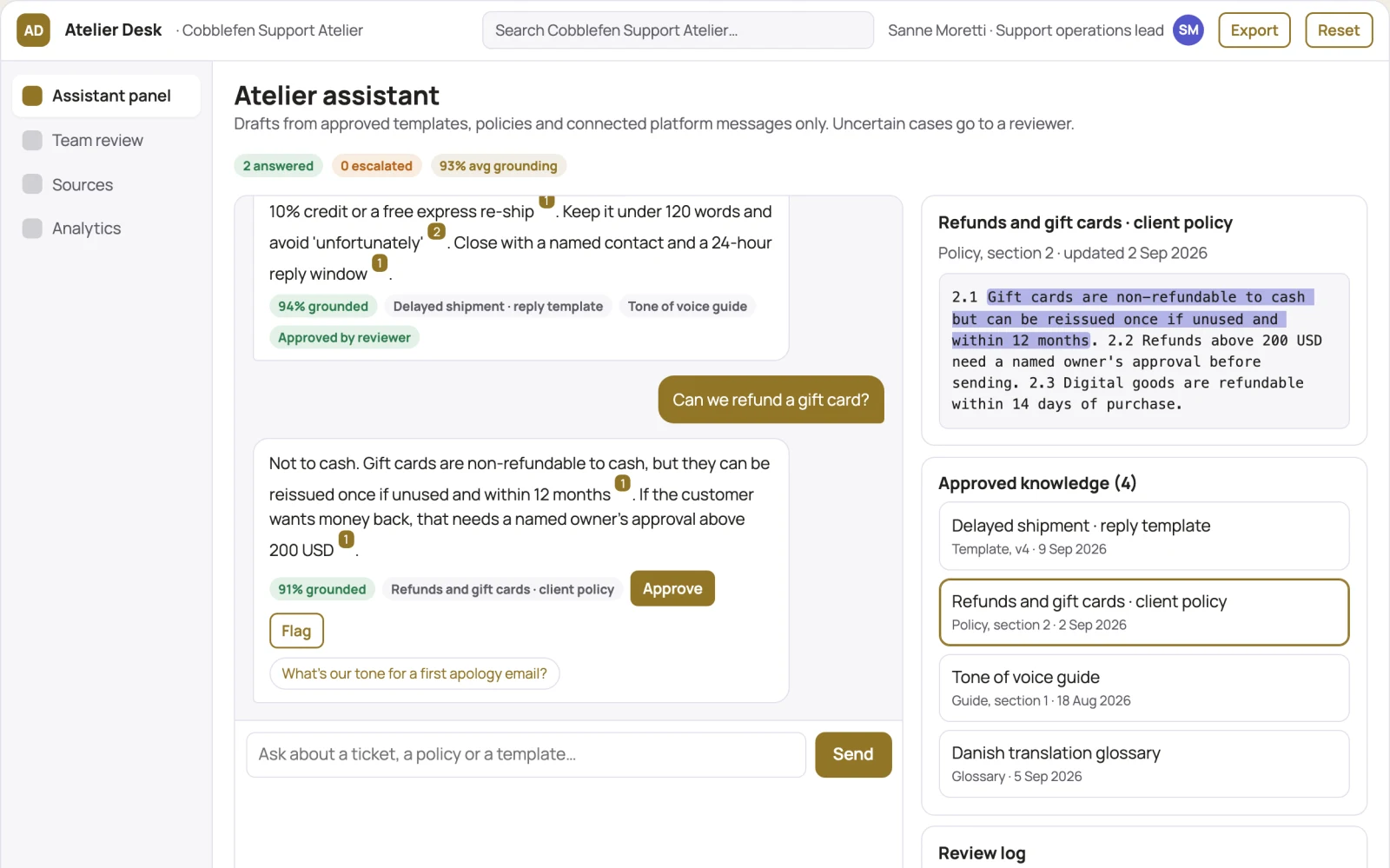The width and height of the screenshot is (1390, 868).
Task: Click the '2 answered' status chip
Action: point(278,166)
